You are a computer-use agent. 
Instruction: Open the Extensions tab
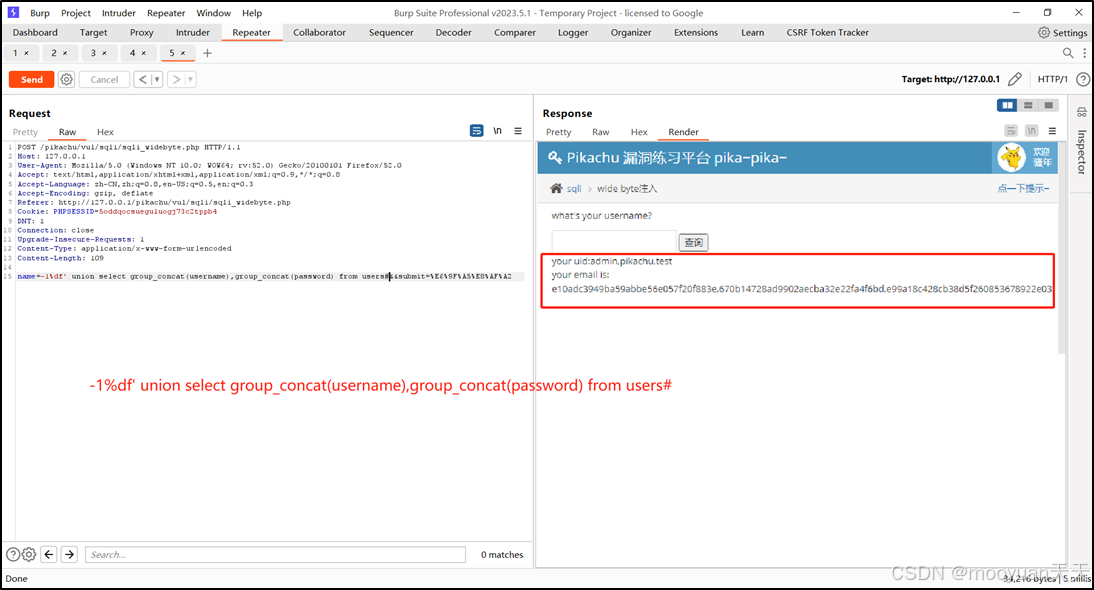pyautogui.click(x=696, y=33)
